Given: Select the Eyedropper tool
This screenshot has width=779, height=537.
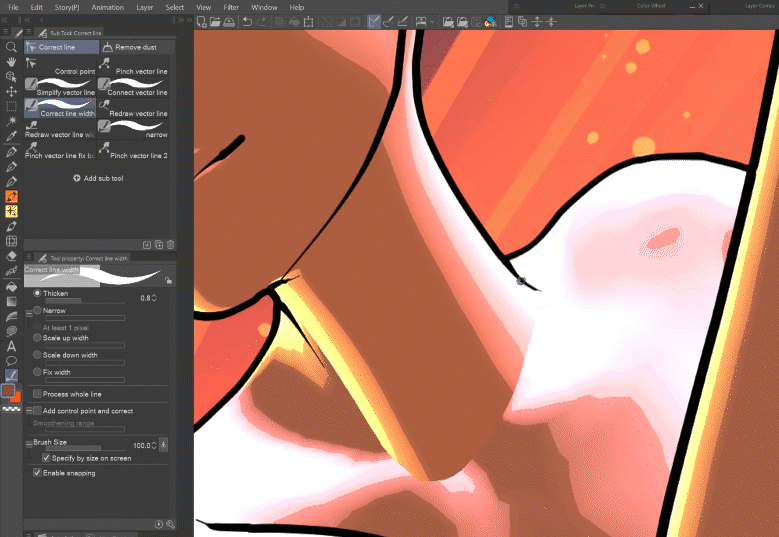Looking at the screenshot, I should [11, 136].
